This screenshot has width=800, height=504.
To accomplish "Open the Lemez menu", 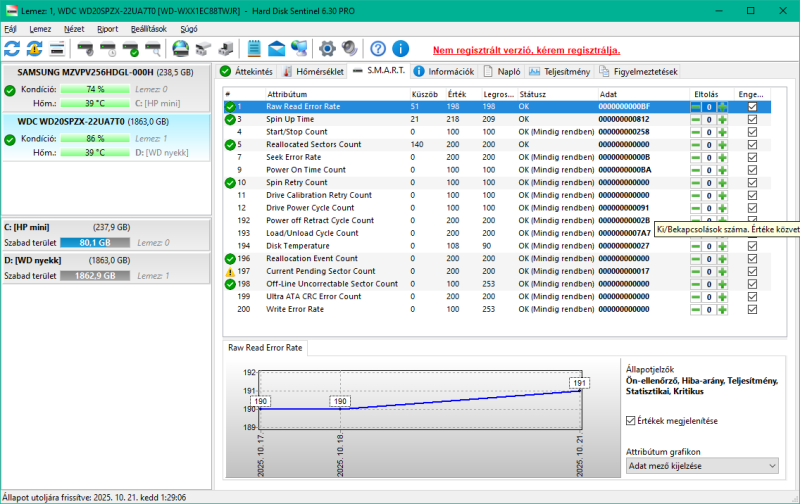I will [40, 30].
